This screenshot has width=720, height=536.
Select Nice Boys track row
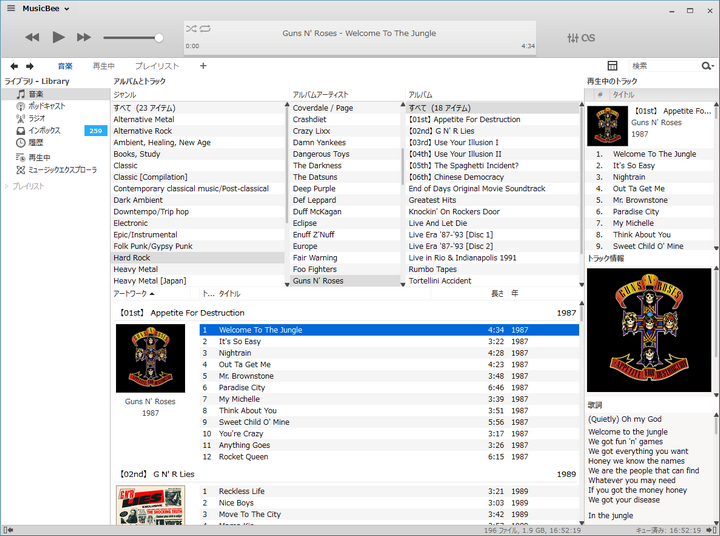click(389, 503)
